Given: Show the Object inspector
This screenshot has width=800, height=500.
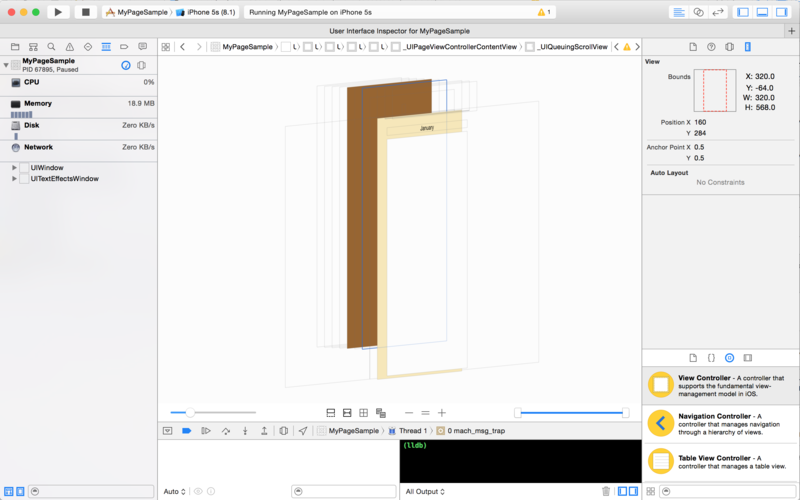Looking at the screenshot, I should pyautogui.click(x=730, y=47).
